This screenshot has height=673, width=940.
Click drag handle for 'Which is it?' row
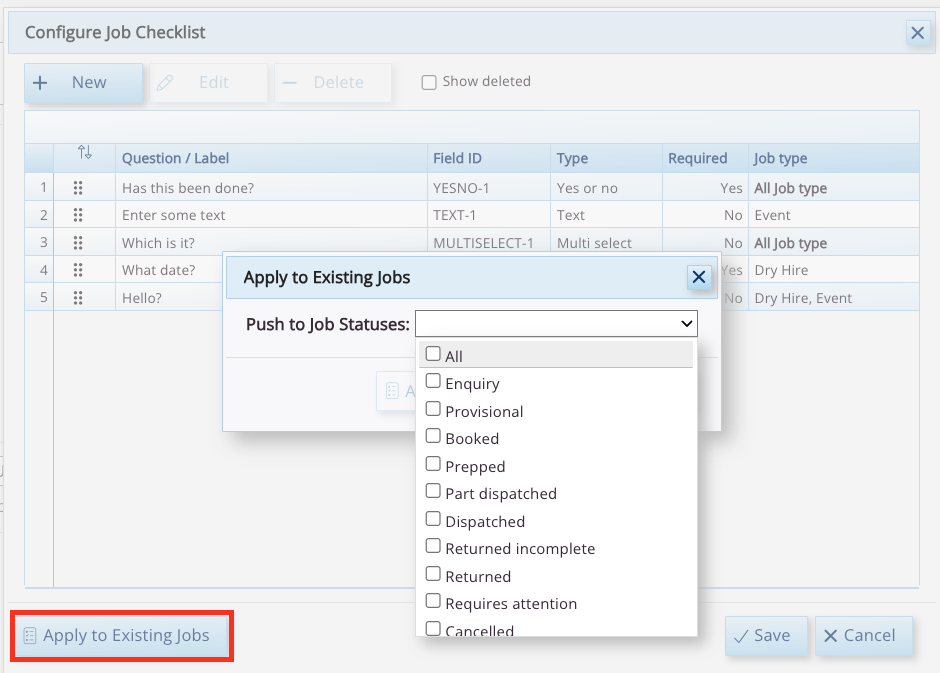78,242
